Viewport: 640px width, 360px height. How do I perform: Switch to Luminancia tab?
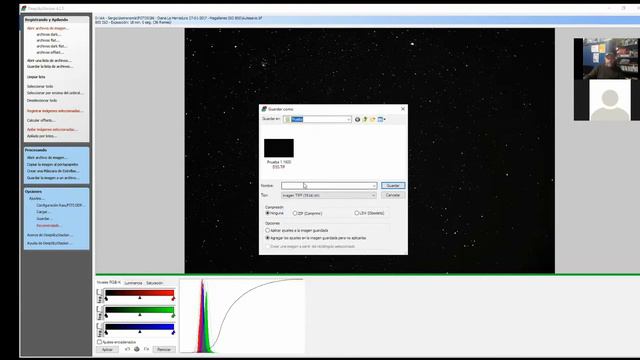[133, 283]
